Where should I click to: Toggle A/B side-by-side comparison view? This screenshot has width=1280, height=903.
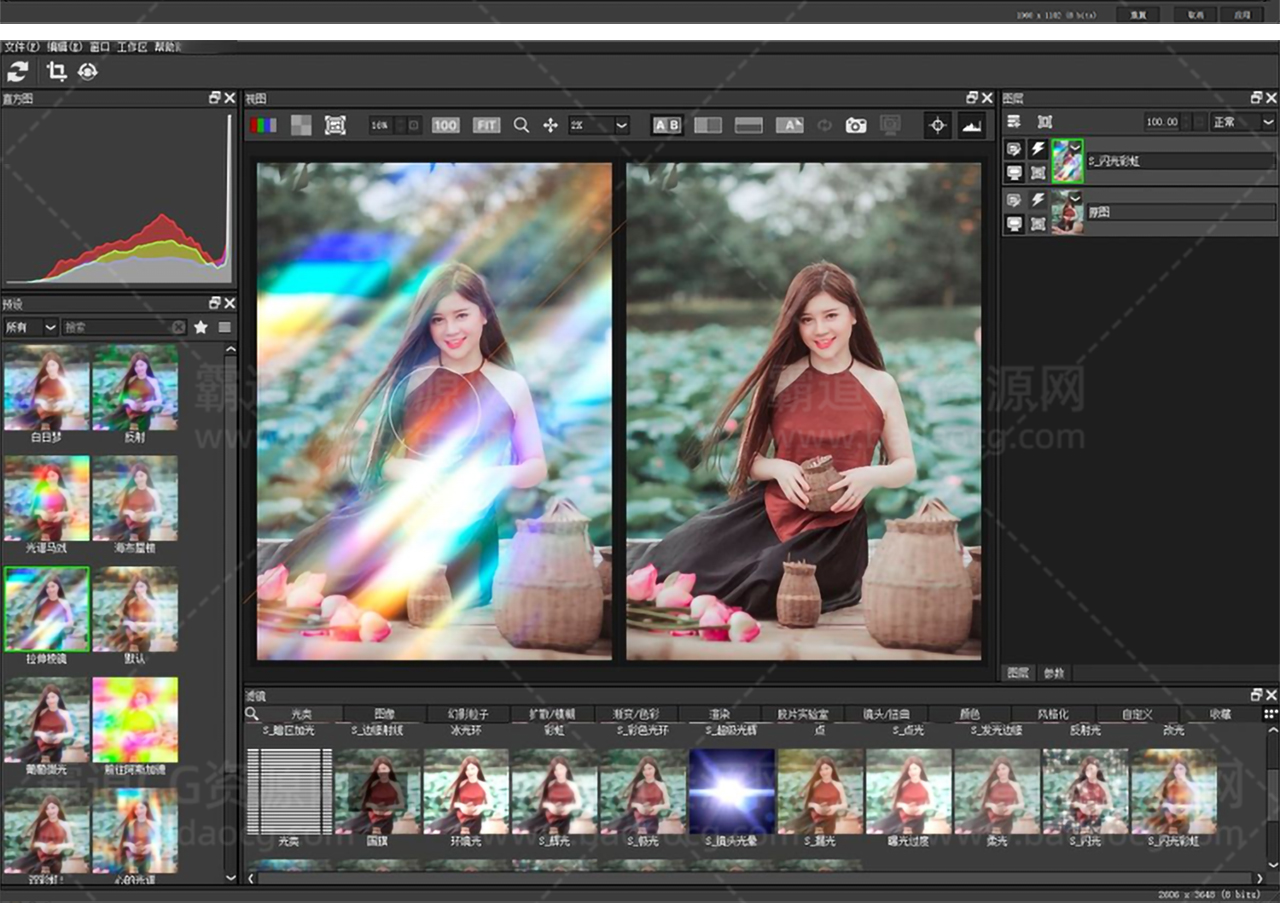[667, 125]
